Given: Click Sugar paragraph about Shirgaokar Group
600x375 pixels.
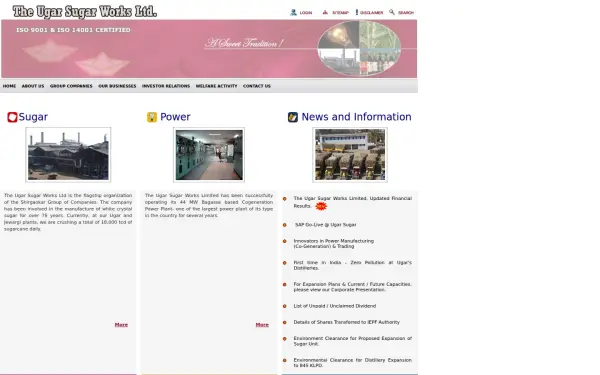Looking at the screenshot, I should click(68, 212).
